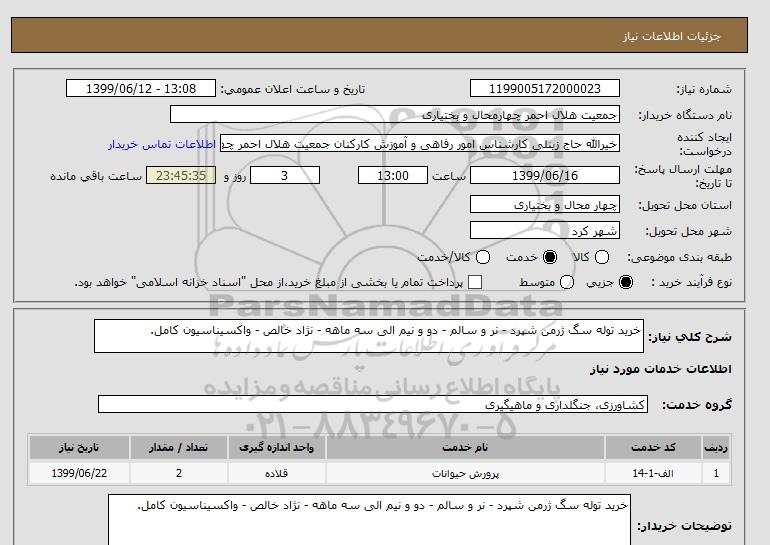Click the ردیف column header

(716, 447)
